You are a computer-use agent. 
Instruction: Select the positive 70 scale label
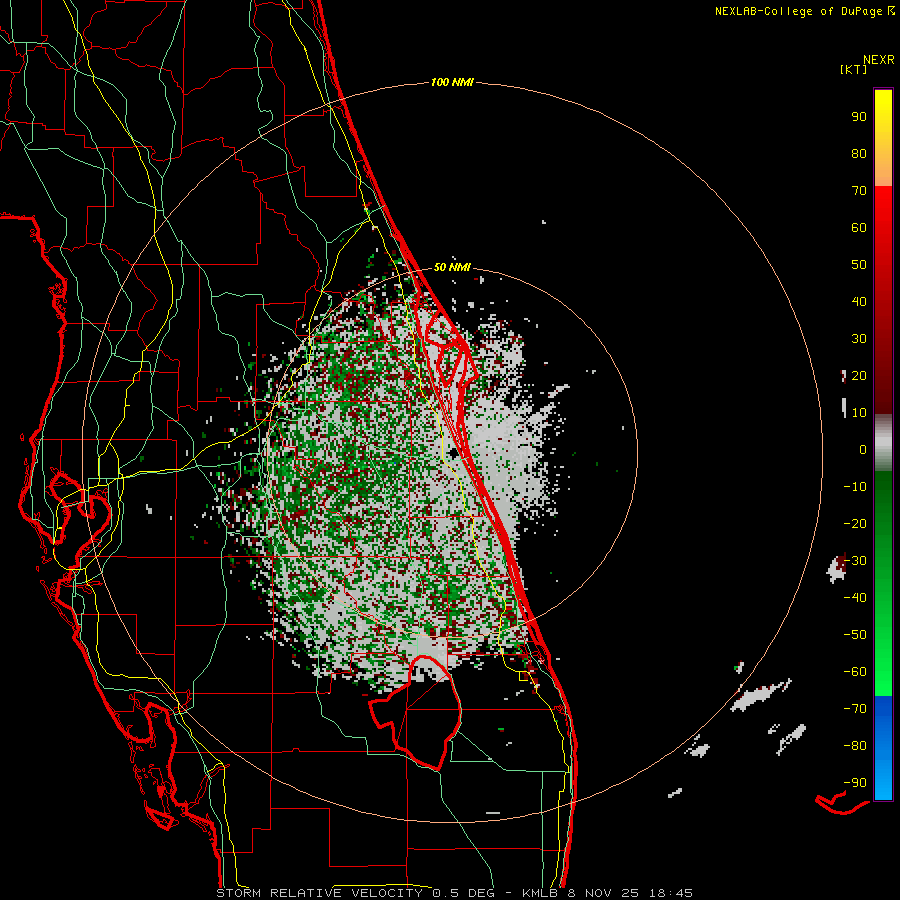859,191
